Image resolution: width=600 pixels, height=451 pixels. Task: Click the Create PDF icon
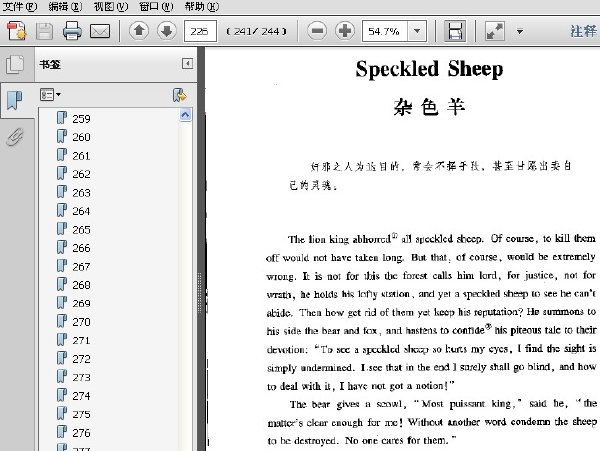pyautogui.click(x=16, y=31)
